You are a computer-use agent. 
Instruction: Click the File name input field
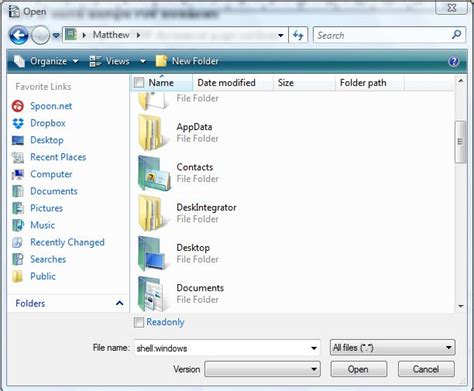click(222, 348)
